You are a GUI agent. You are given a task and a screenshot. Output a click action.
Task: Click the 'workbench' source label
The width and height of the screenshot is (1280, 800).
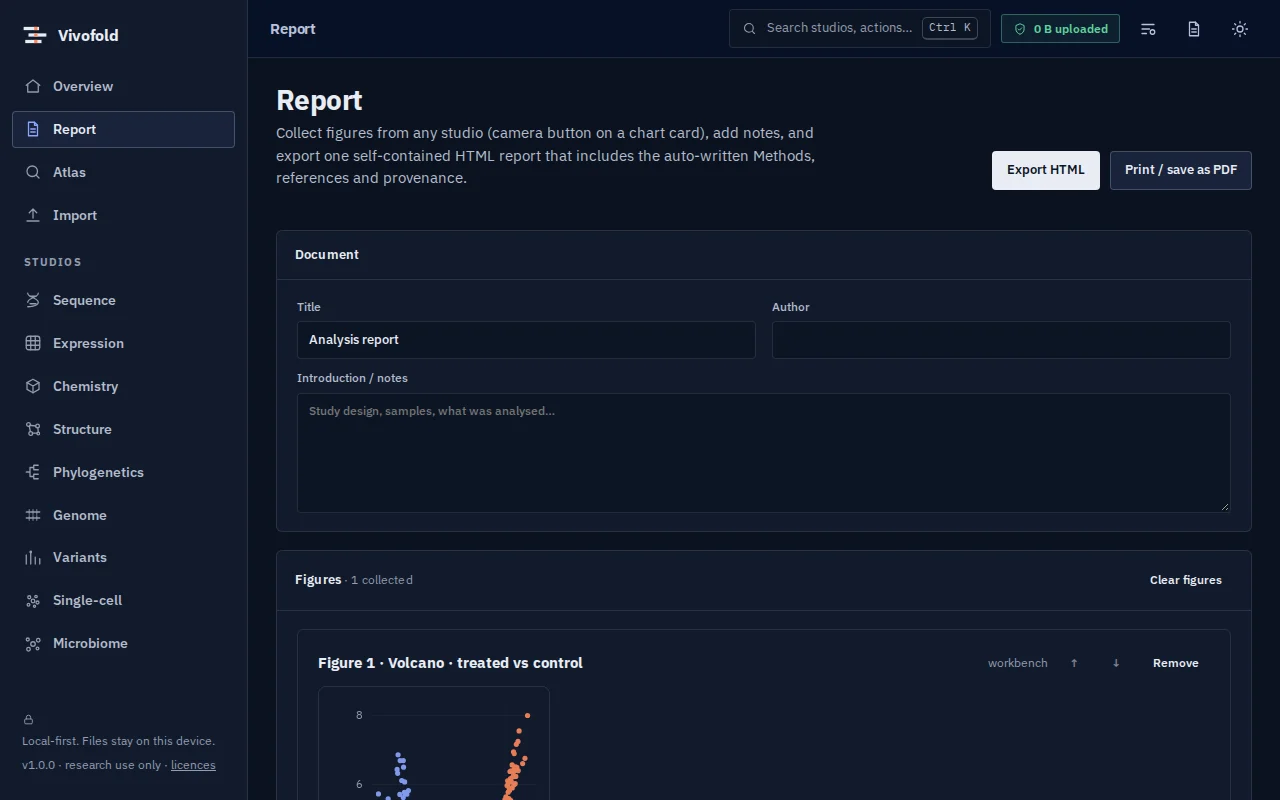click(1018, 663)
